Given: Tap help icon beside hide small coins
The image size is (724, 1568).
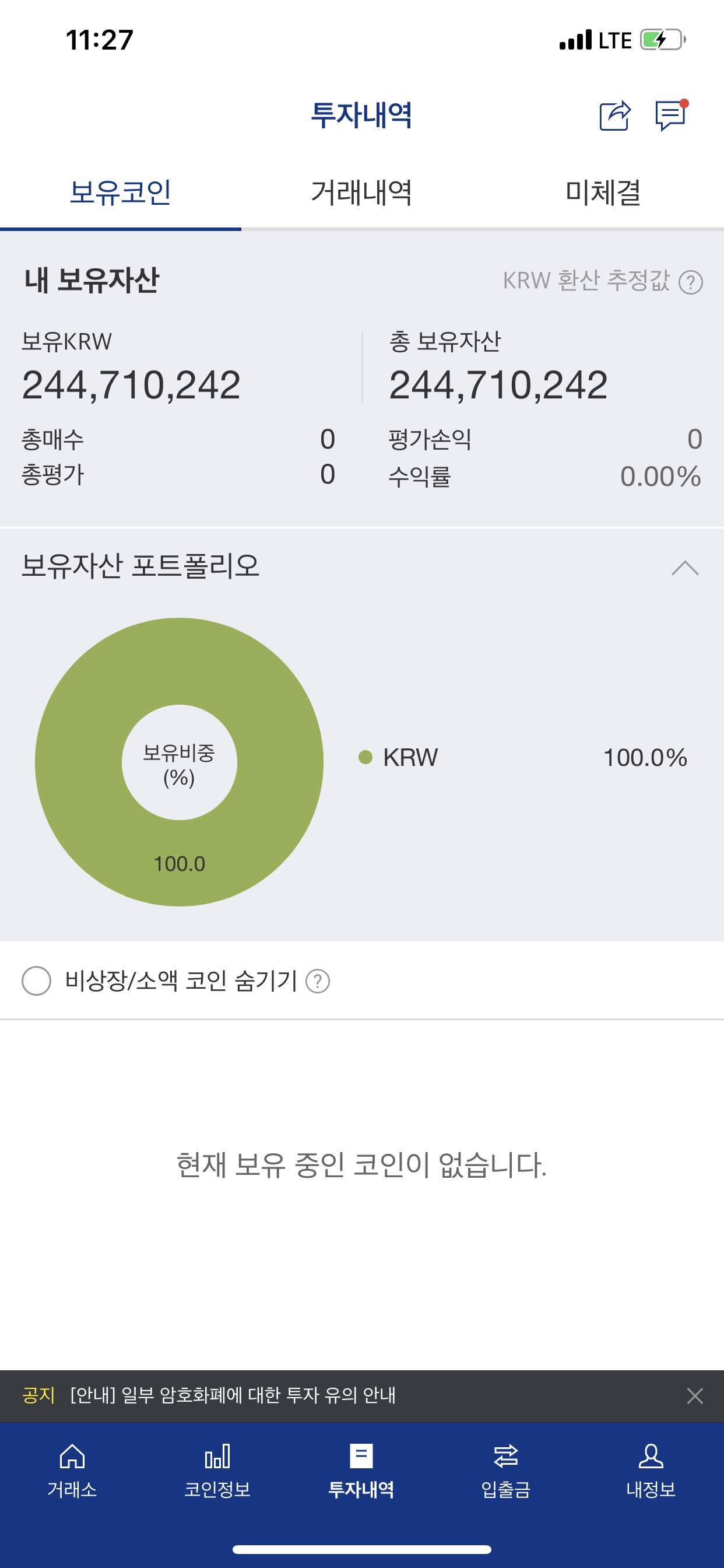Looking at the screenshot, I should (318, 981).
